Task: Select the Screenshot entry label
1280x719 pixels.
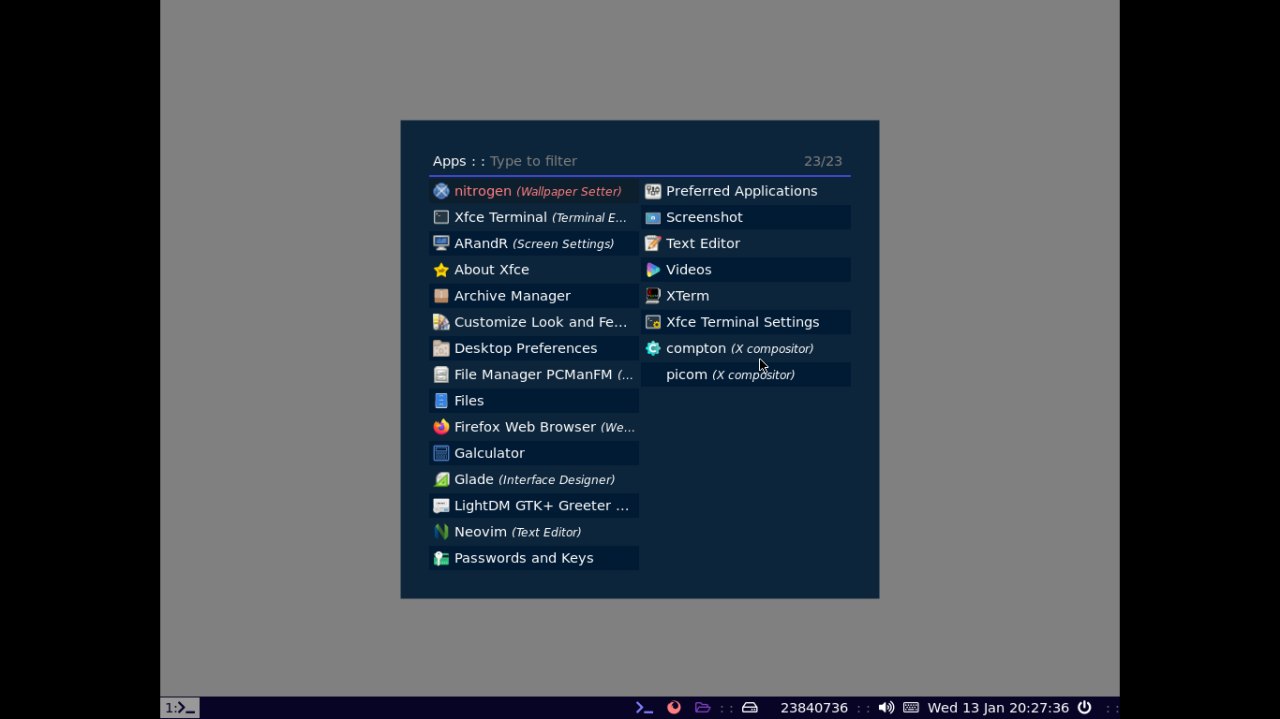Action: (x=704, y=217)
